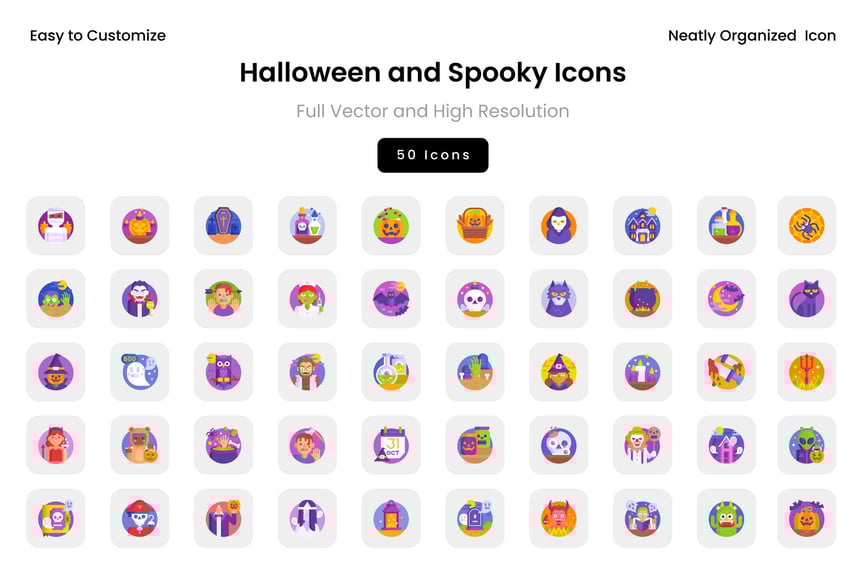866x577 pixels.
Task: Click the vampire Dracula icon
Action: [x=140, y=298]
